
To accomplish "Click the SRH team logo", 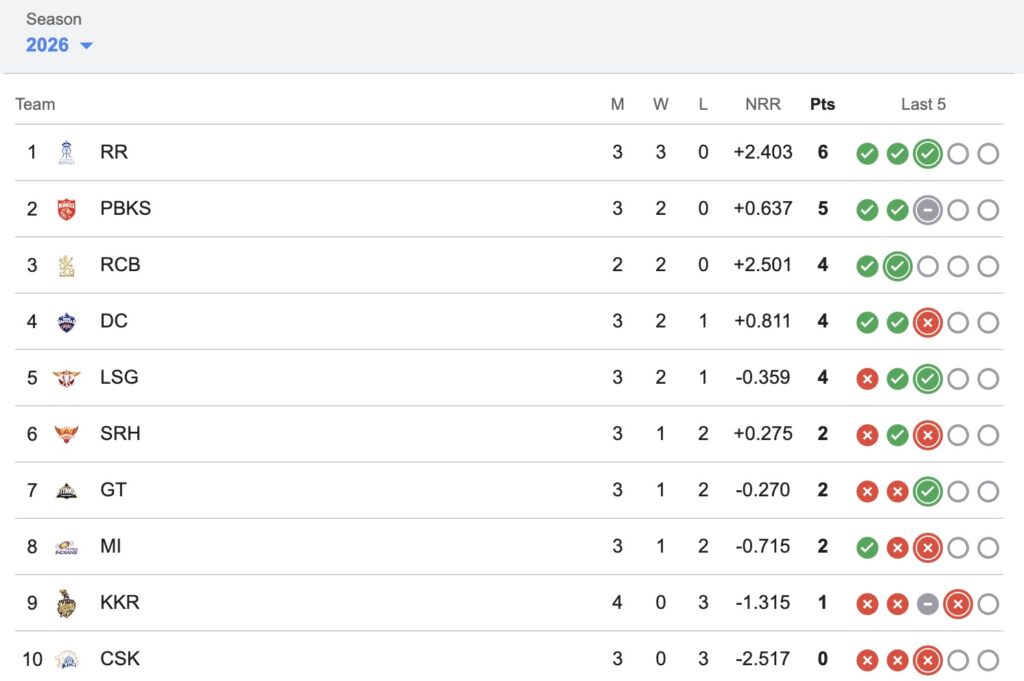I will (66, 434).
